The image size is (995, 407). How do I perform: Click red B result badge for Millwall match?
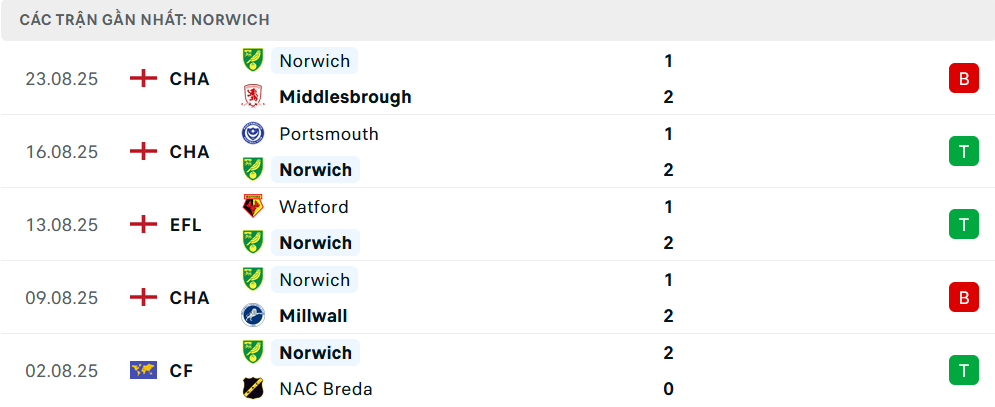pos(964,298)
